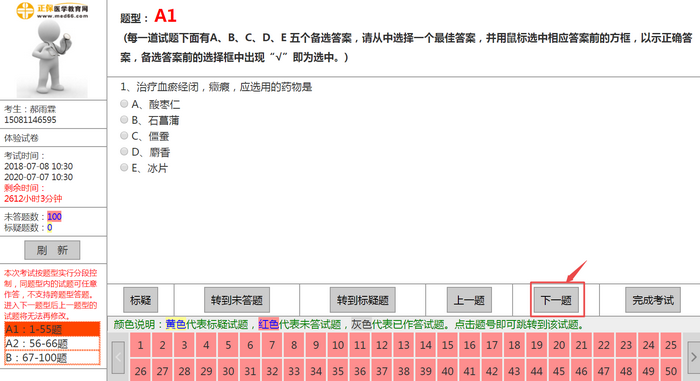Mark question with 标疑 button
700x381 pixels.
point(141,300)
